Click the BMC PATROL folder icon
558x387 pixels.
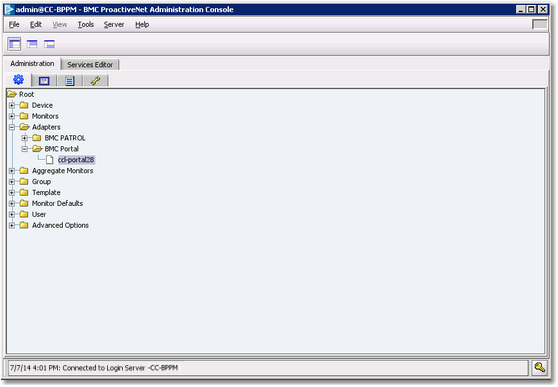(37, 138)
